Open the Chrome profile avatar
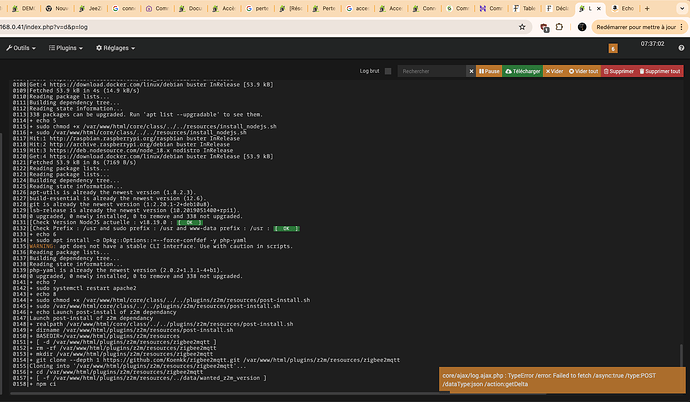The height and width of the screenshot is (402, 690). (582, 27)
